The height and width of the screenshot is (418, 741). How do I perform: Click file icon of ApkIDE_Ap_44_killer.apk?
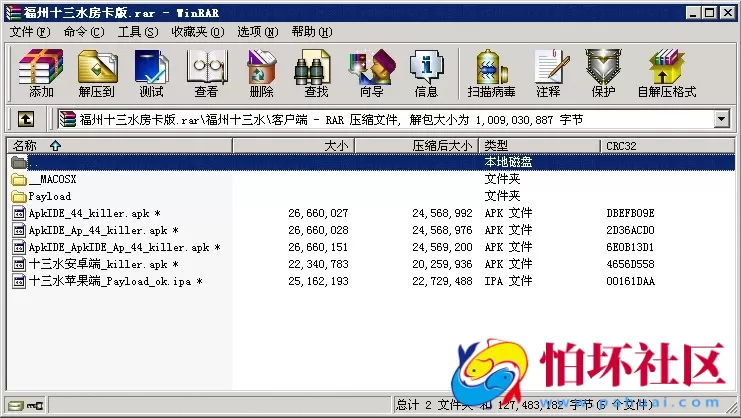pyautogui.click(x=19, y=230)
